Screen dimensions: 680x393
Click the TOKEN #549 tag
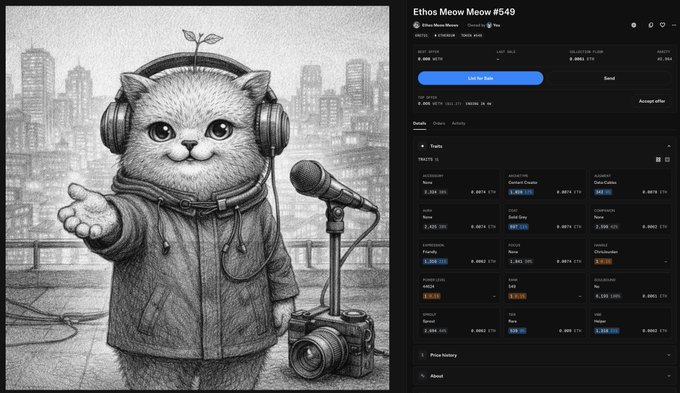pos(471,36)
